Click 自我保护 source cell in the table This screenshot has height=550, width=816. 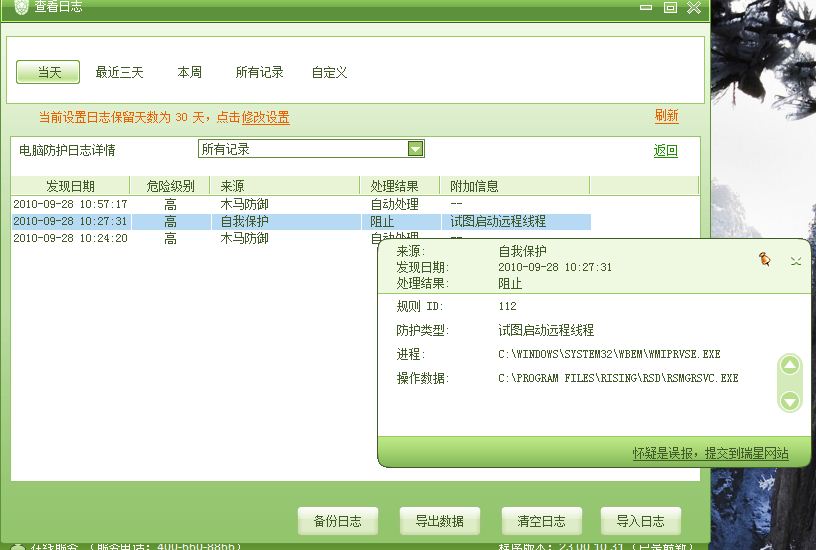[x=245, y=221]
